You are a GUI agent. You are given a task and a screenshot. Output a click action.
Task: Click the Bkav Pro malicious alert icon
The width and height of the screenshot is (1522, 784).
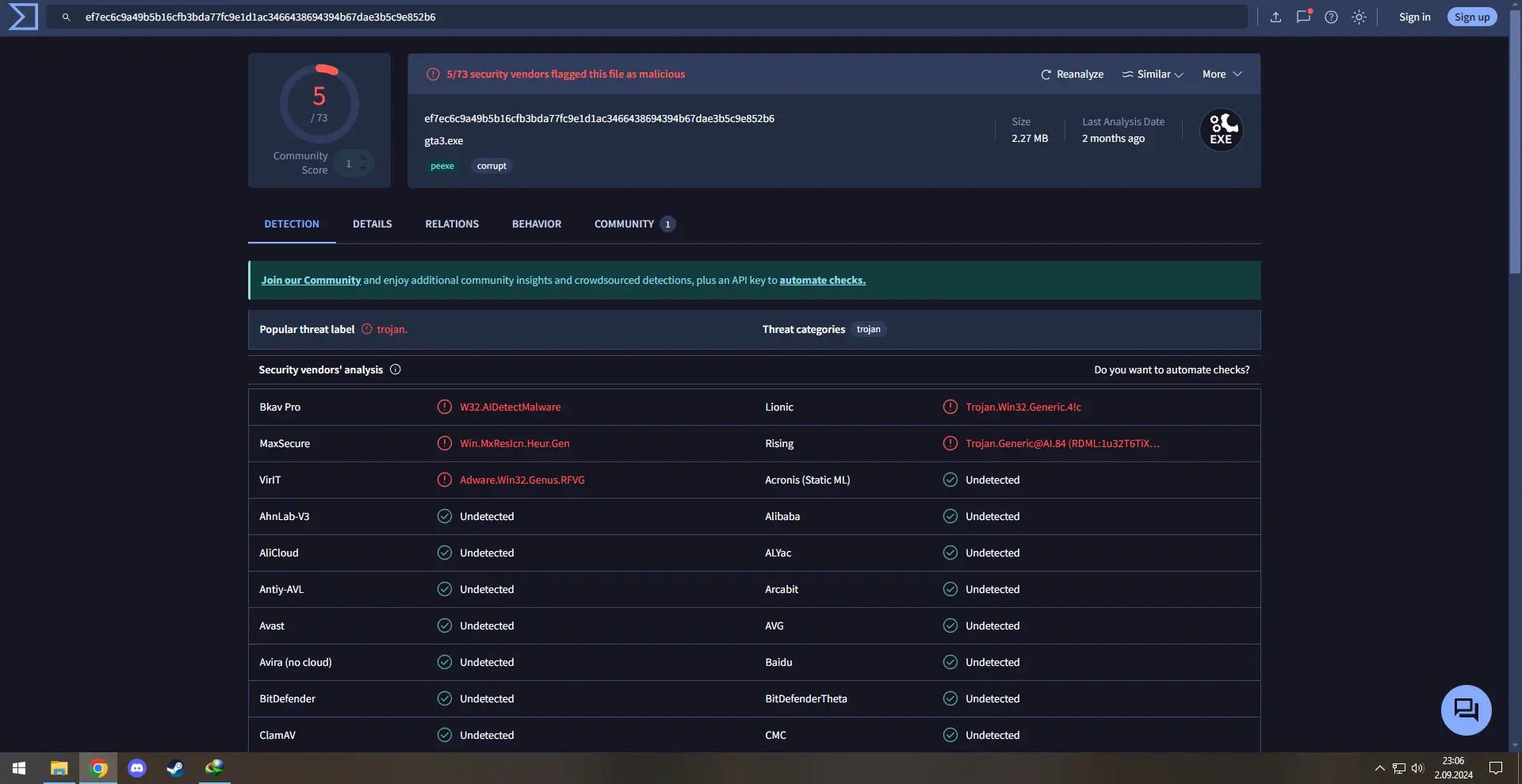click(445, 407)
